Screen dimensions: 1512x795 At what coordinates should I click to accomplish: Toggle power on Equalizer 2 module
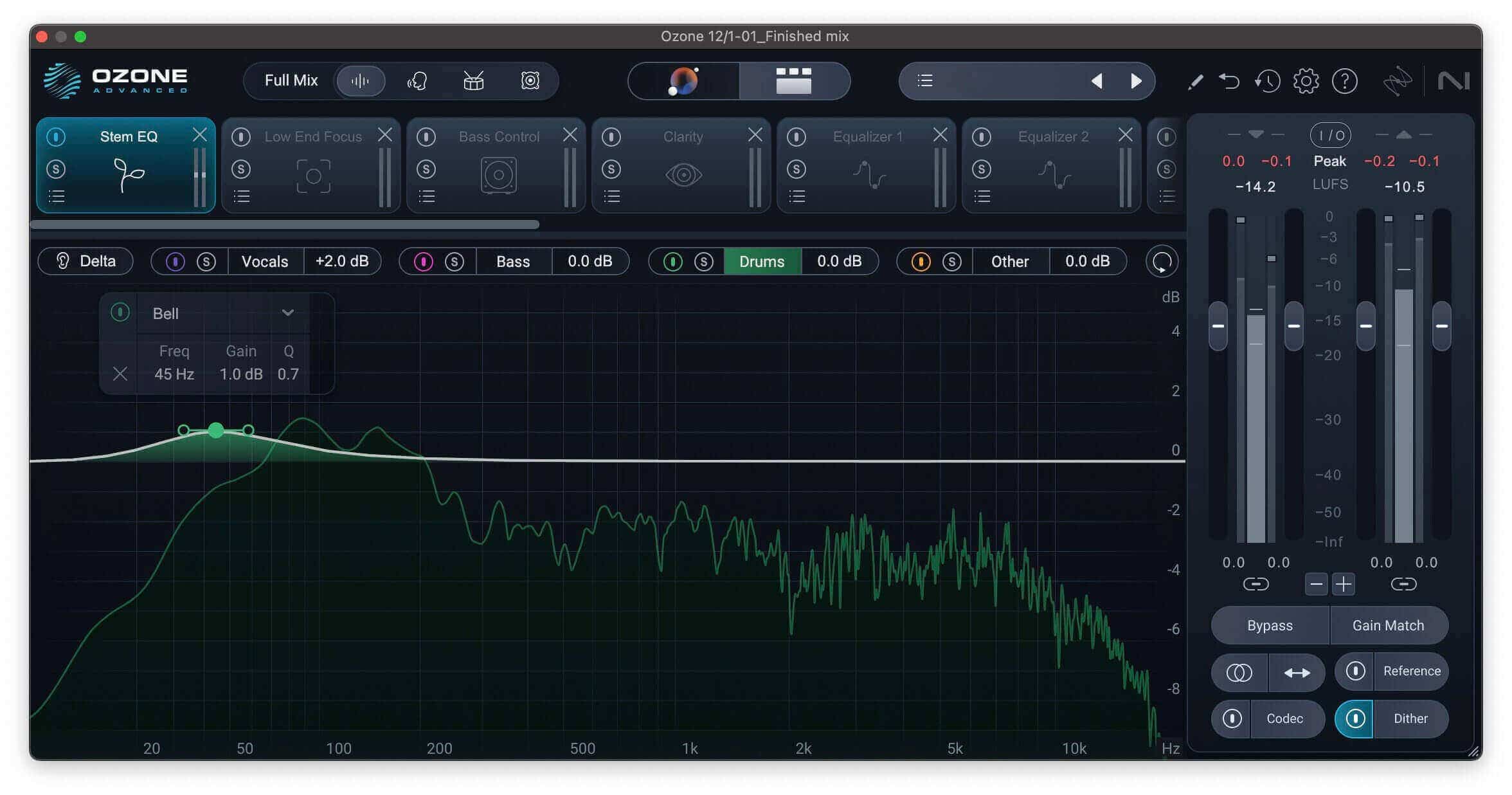click(982, 136)
